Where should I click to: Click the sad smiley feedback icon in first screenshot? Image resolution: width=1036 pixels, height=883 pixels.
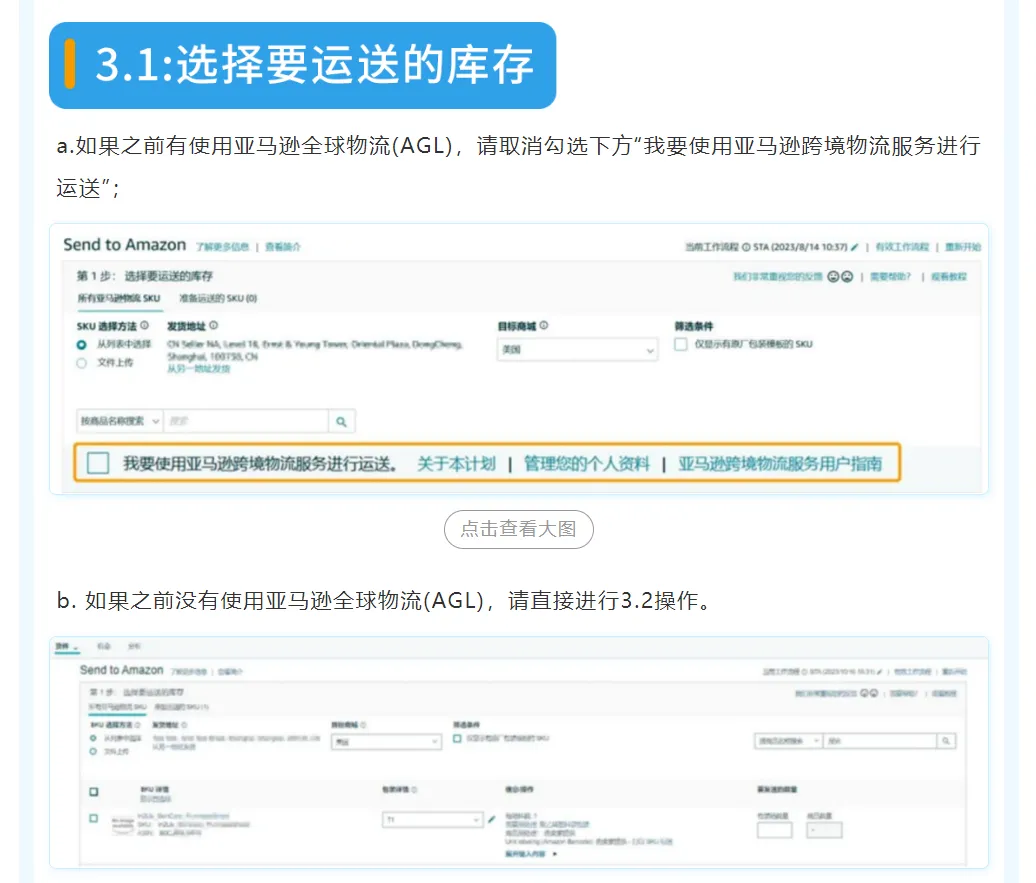847,277
